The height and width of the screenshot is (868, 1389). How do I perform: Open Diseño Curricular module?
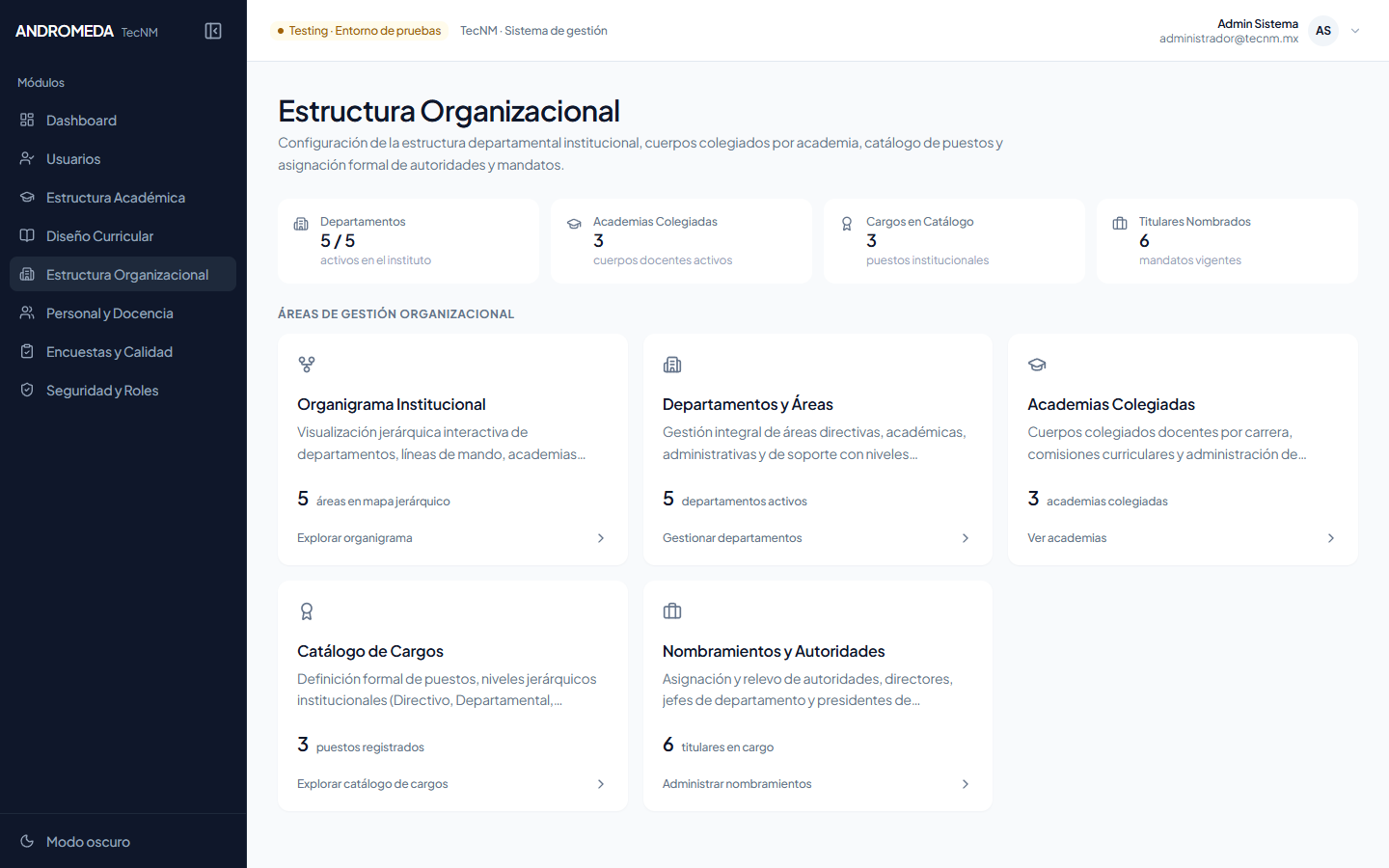(123, 235)
